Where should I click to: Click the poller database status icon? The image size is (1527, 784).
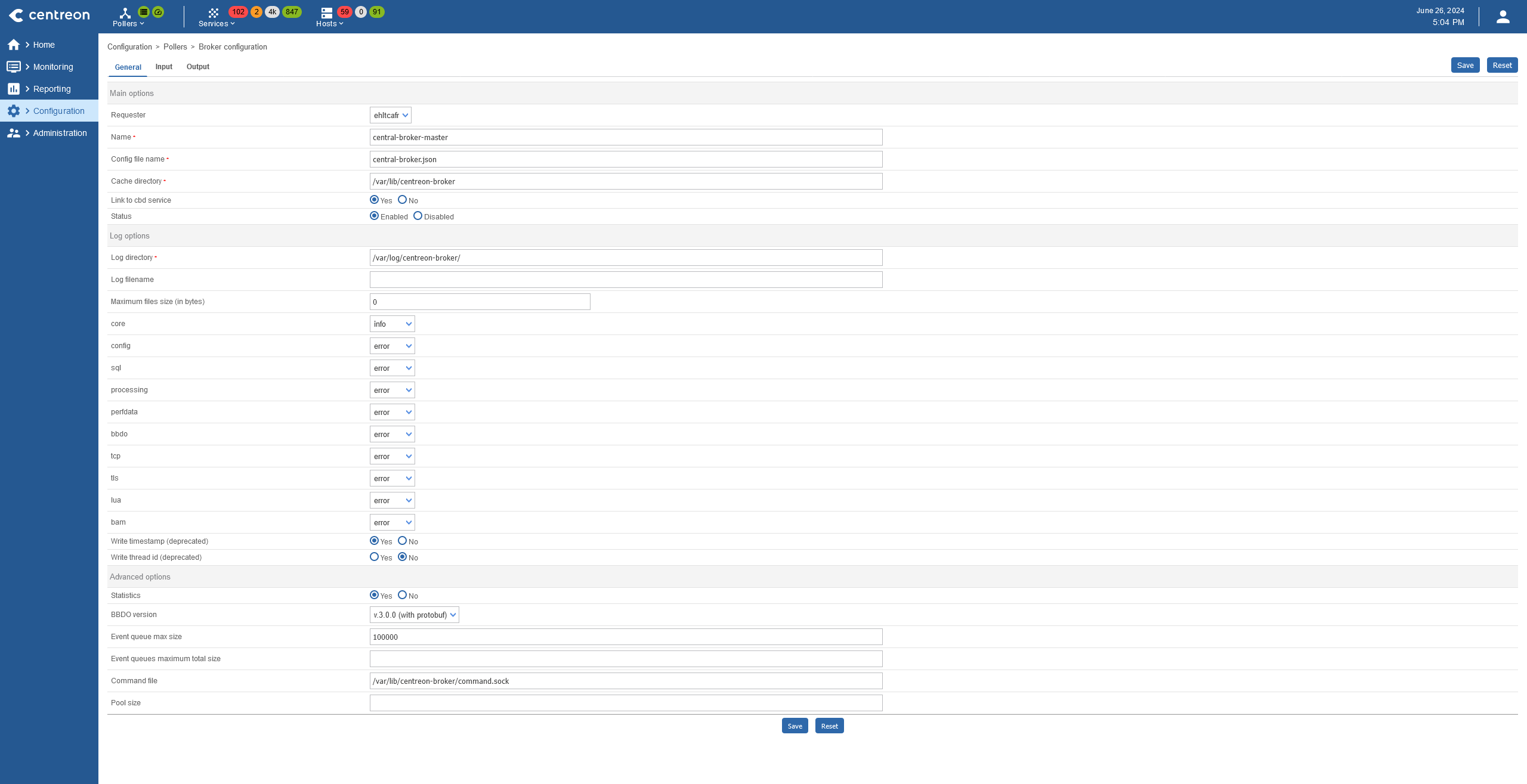[144, 12]
